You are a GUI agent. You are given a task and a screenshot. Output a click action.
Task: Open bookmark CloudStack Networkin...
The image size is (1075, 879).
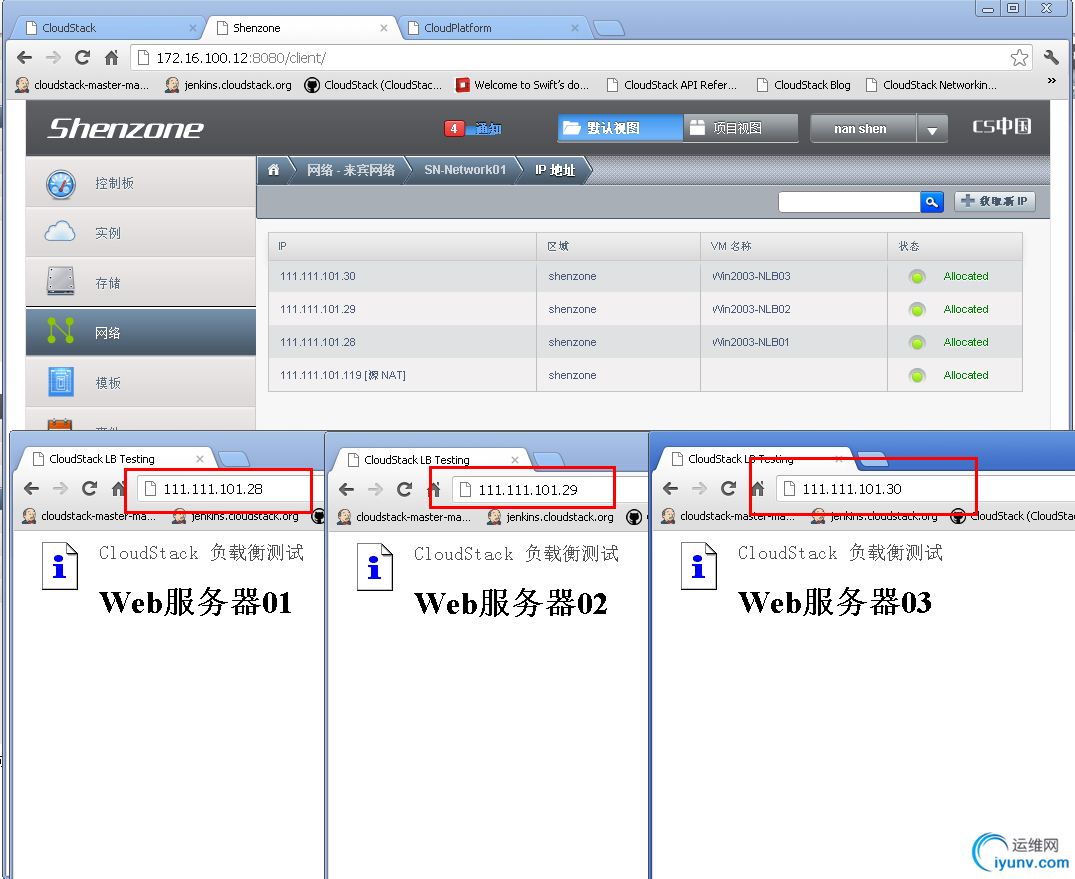coord(931,85)
